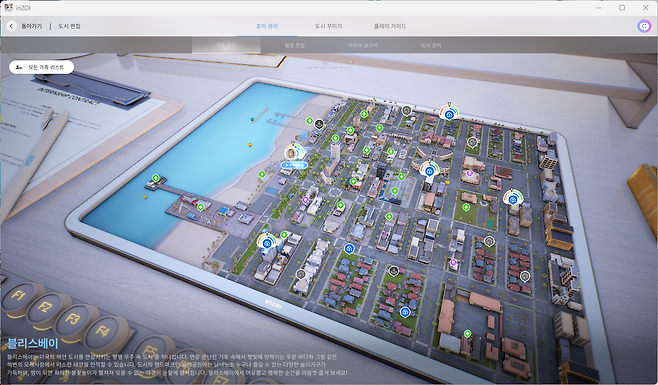
Task: Select the 조이 관리 tab
Action: [x=267, y=26]
